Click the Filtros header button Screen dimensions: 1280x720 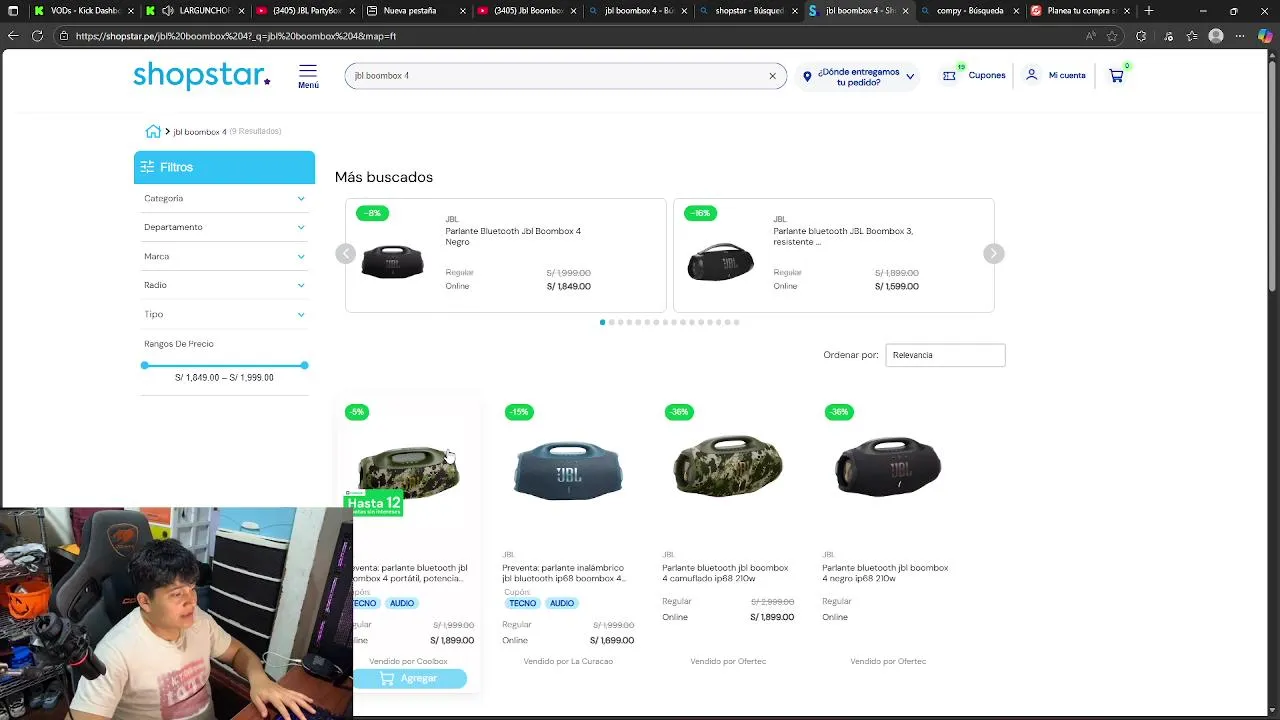224,167
